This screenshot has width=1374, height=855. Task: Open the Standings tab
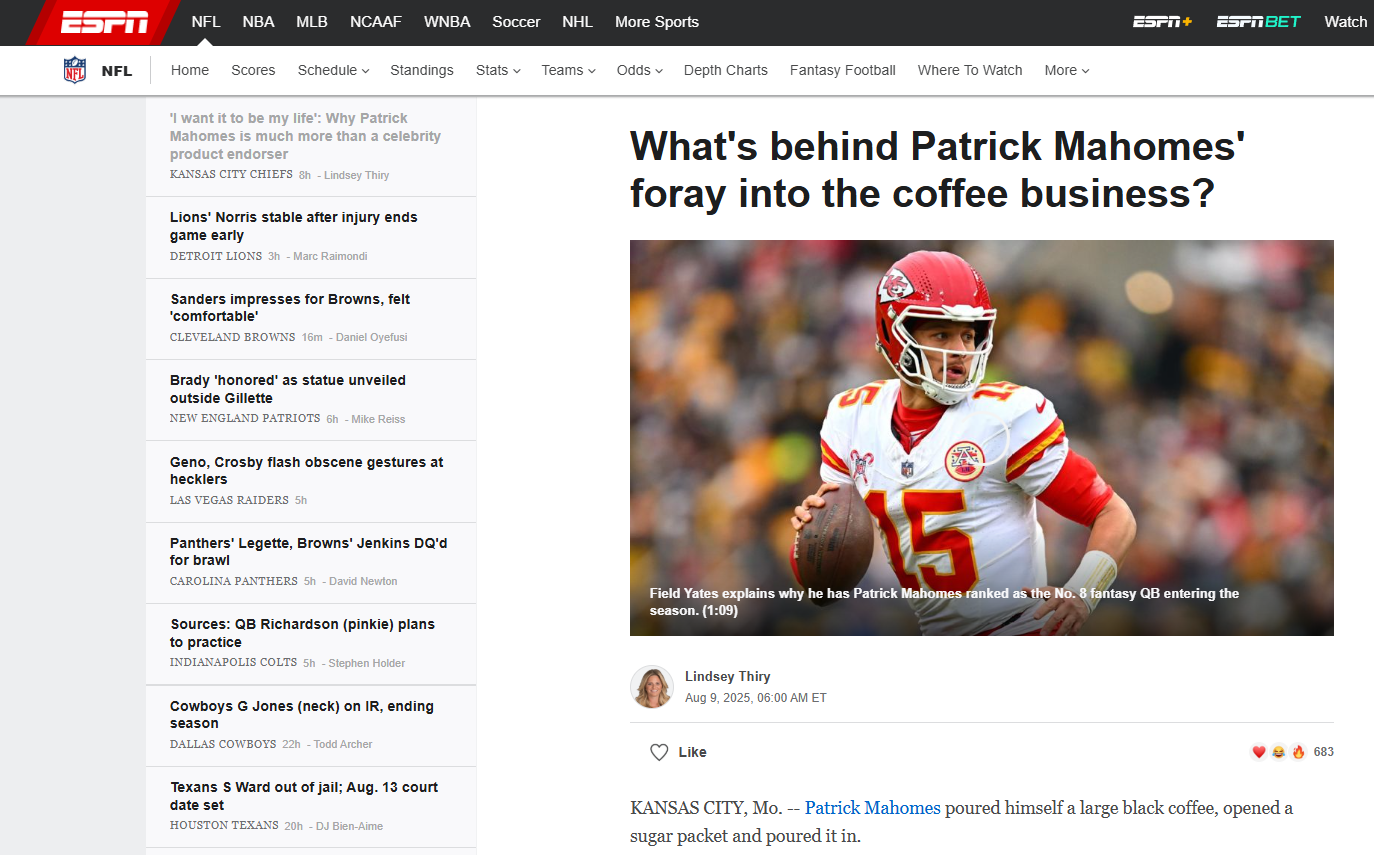(x=422, y=70)
